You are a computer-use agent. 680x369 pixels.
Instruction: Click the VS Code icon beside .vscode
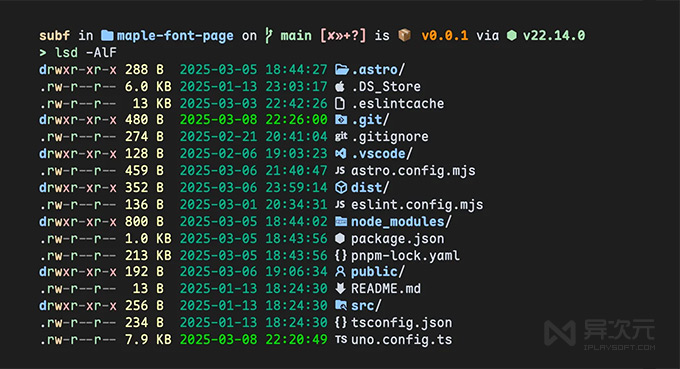point(341,153)
